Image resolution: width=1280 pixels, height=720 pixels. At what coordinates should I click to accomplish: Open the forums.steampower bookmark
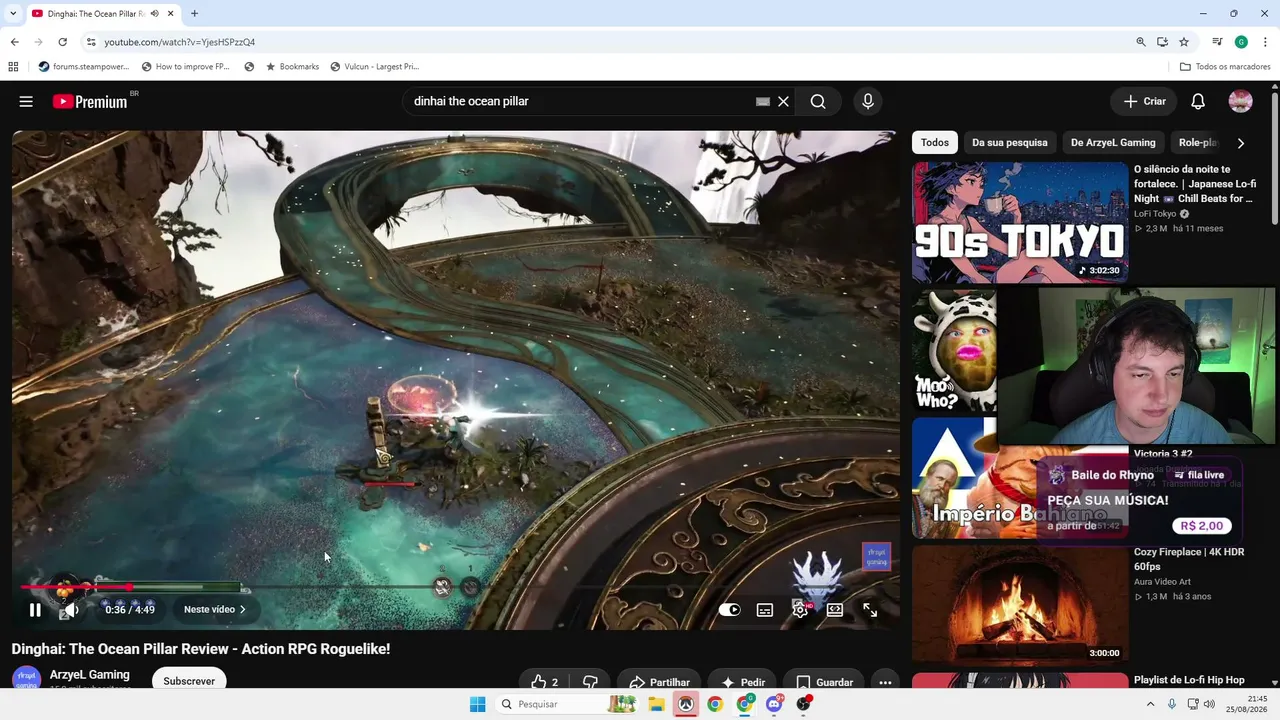[x=84, y=67]
